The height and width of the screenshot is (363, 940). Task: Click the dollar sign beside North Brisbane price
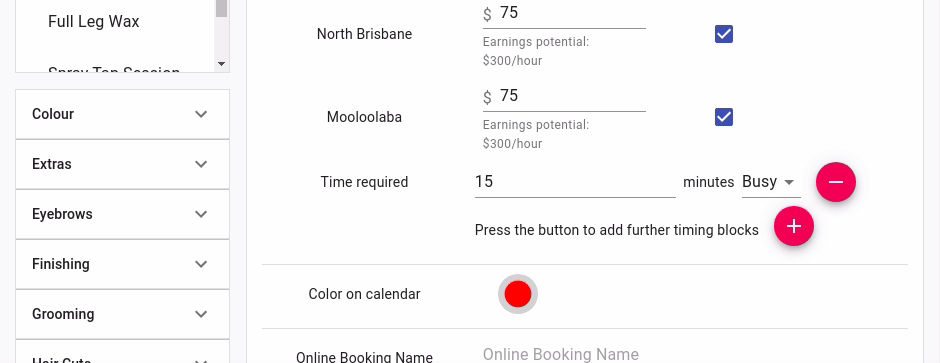(x=487, y=14)
